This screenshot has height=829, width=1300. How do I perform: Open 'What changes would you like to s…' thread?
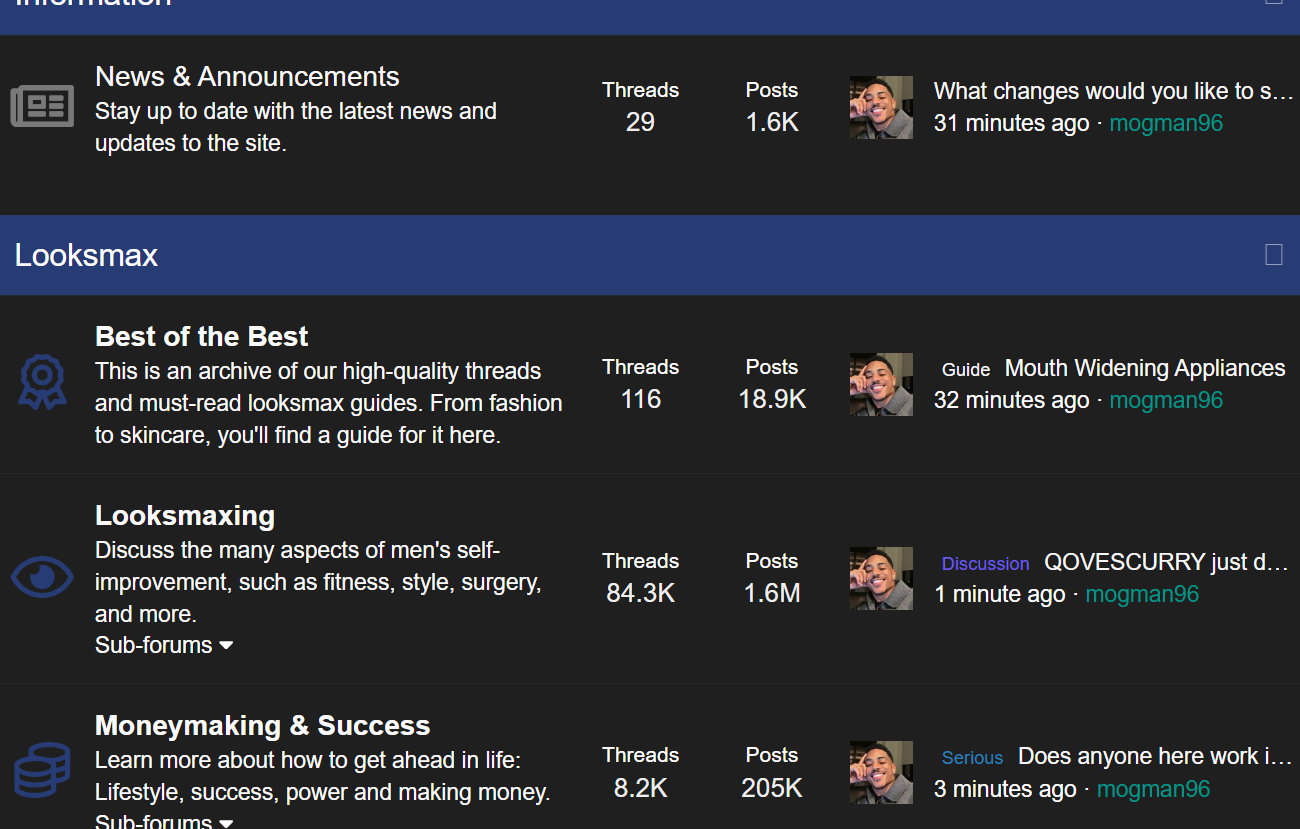pos(1114,91)
